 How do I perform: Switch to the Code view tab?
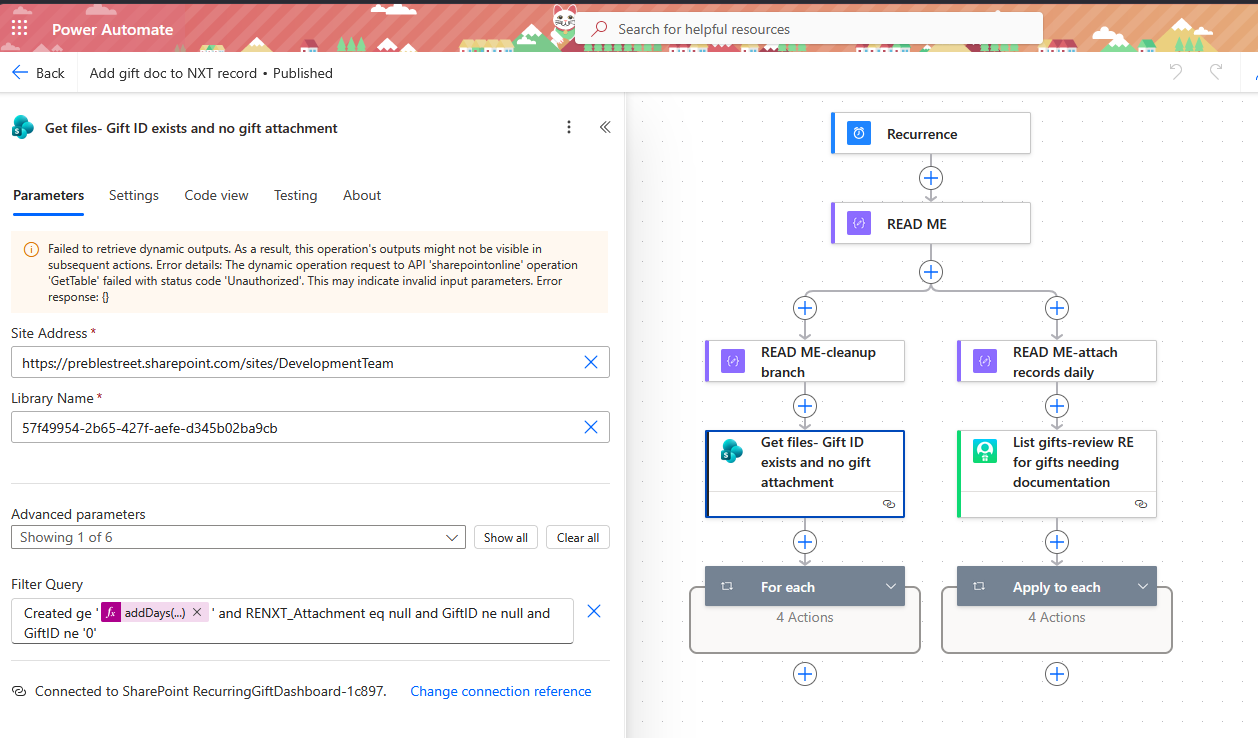click(x=216, y=195)
